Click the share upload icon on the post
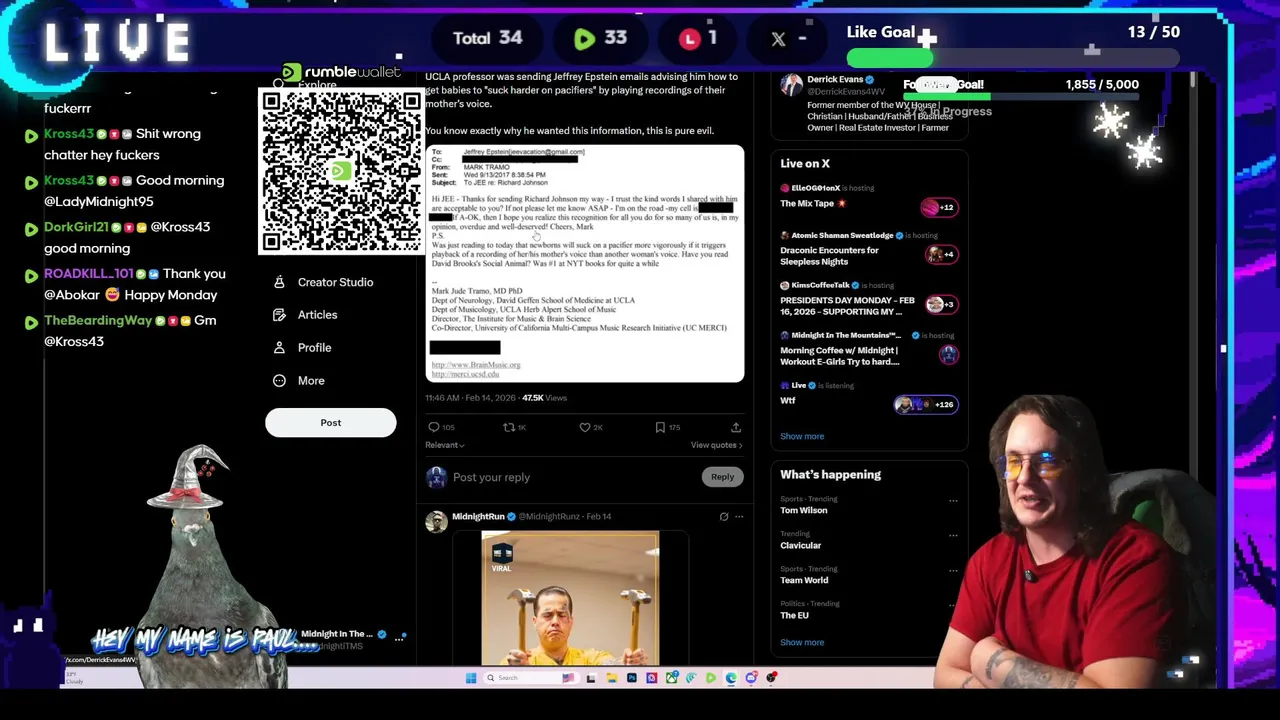Image resolution: width=1280 pixels, height=720 pixels. click(735, 427)
